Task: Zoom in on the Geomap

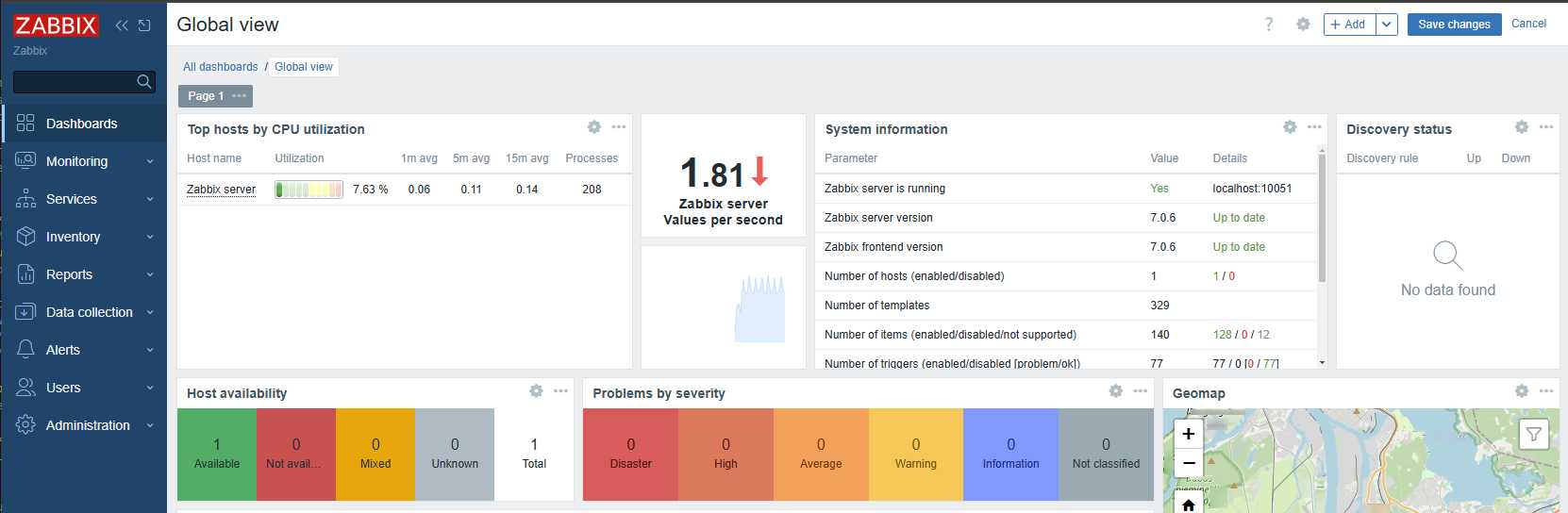Action: pyautogui.click(x=1189, y=434)
